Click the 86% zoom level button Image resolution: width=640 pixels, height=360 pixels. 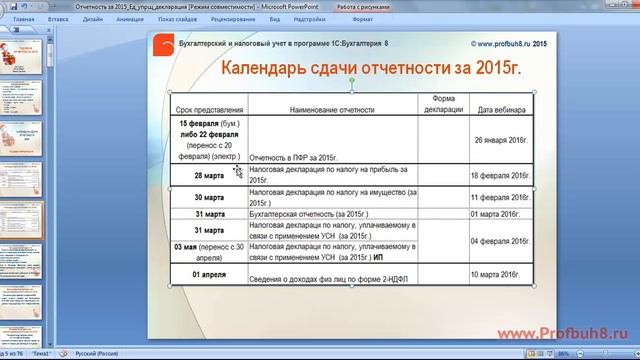tap(563, 353)
